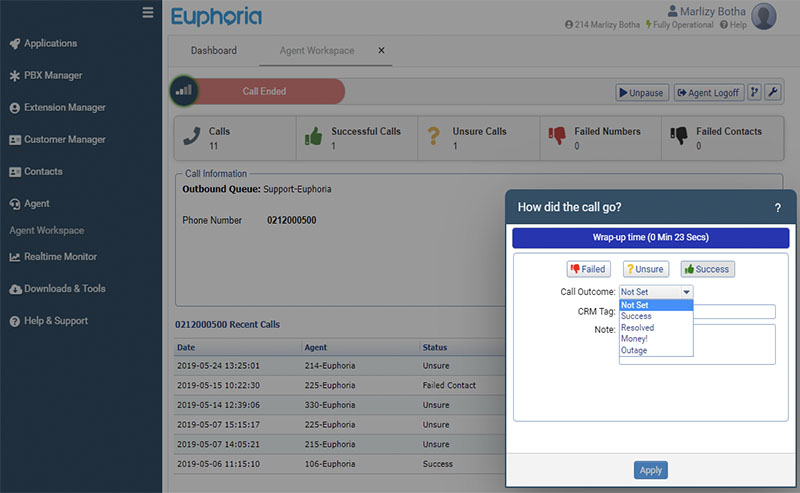This screenshot has height=493, width=800.
Task: Click the Failed Numbers thumbs-down icon
Action: click(557, 136)
